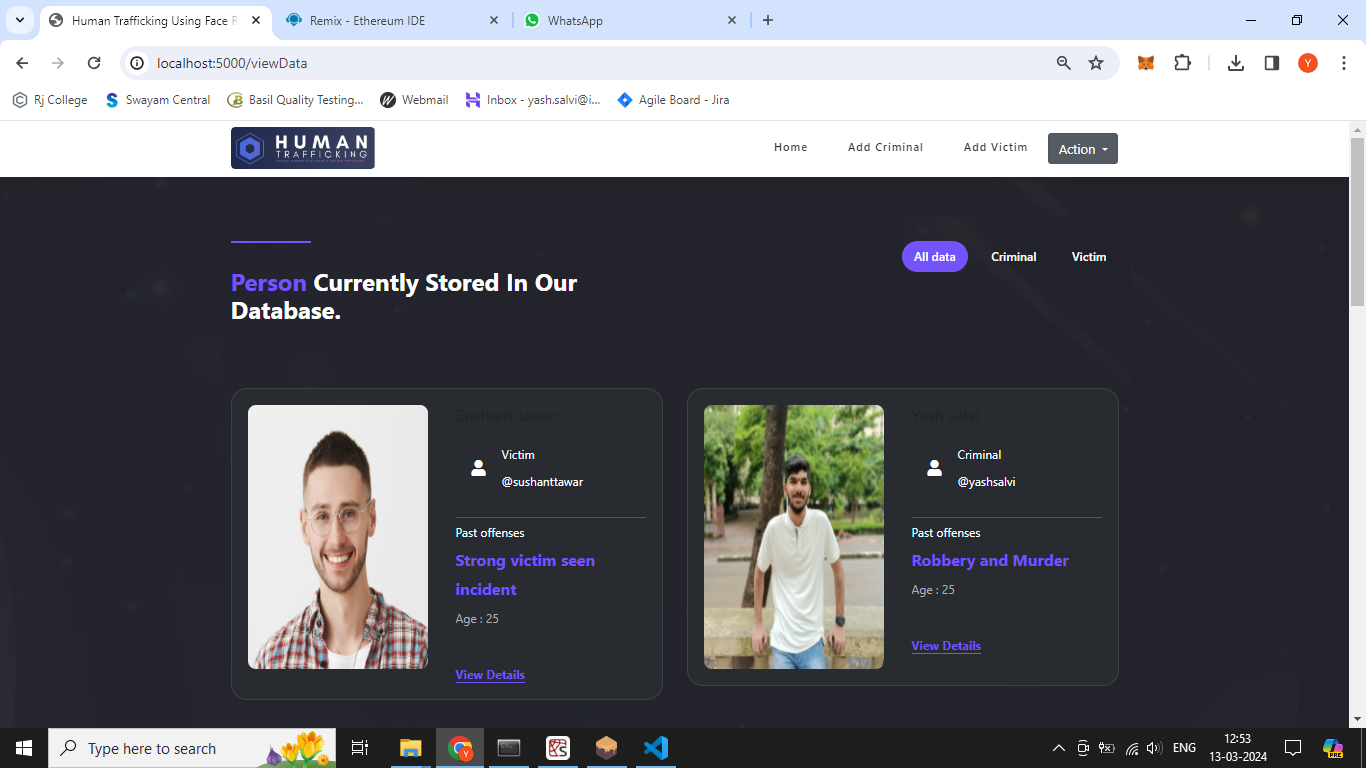The height and width of the screenshot is (768, 1366).
Task: Go back with browser back arrow
Action: click(22, 63)
